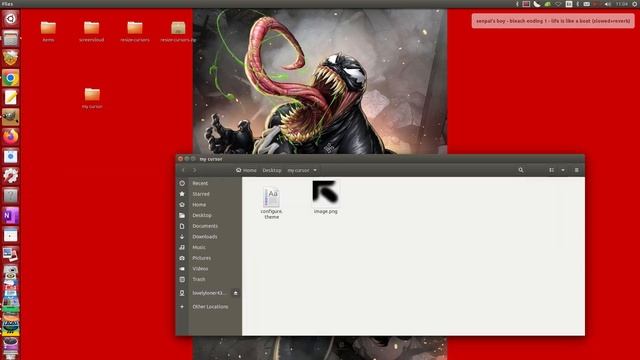Screen dimensions: 640x360
Task: Launch GIMP from the dock
Action: (x=11, y=117)
